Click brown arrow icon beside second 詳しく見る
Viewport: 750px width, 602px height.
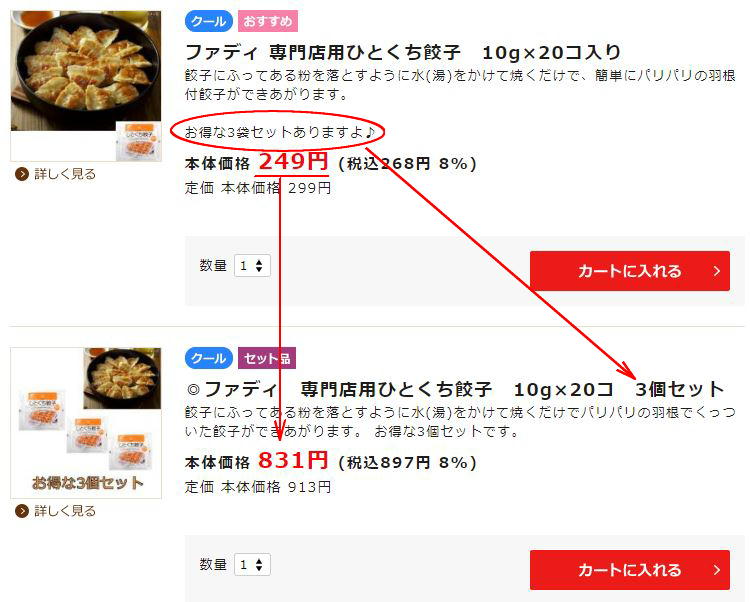click(x=22, y=511)
